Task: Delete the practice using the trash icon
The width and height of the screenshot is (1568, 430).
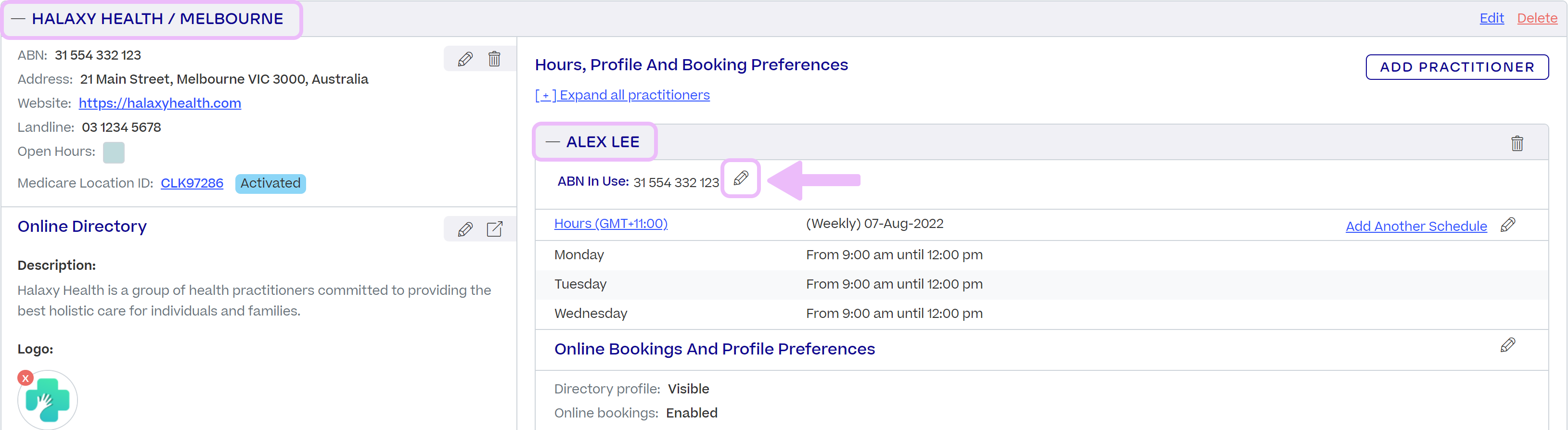Action: click(494, 58)
